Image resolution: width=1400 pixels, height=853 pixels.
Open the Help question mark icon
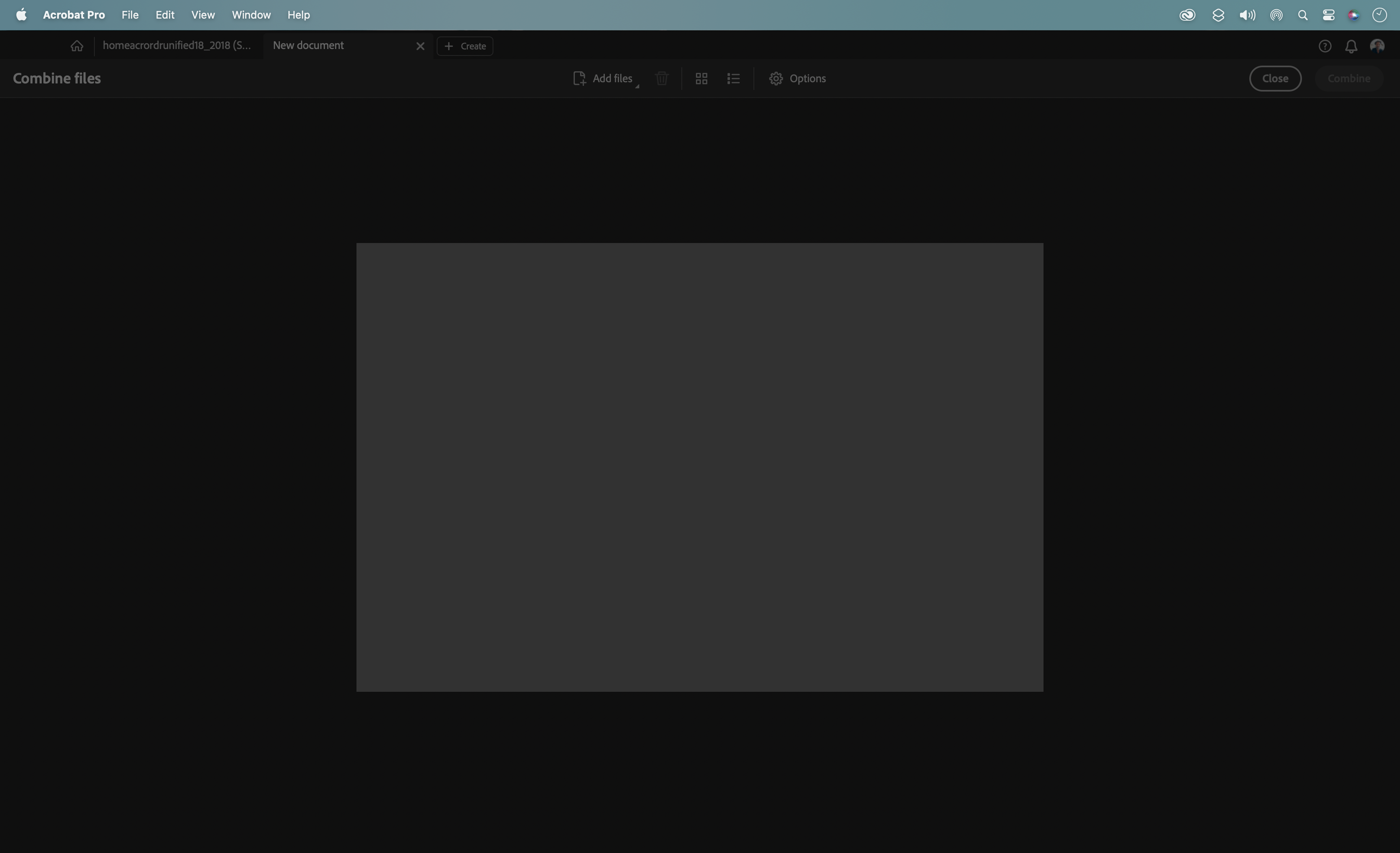coord(1324,46)
